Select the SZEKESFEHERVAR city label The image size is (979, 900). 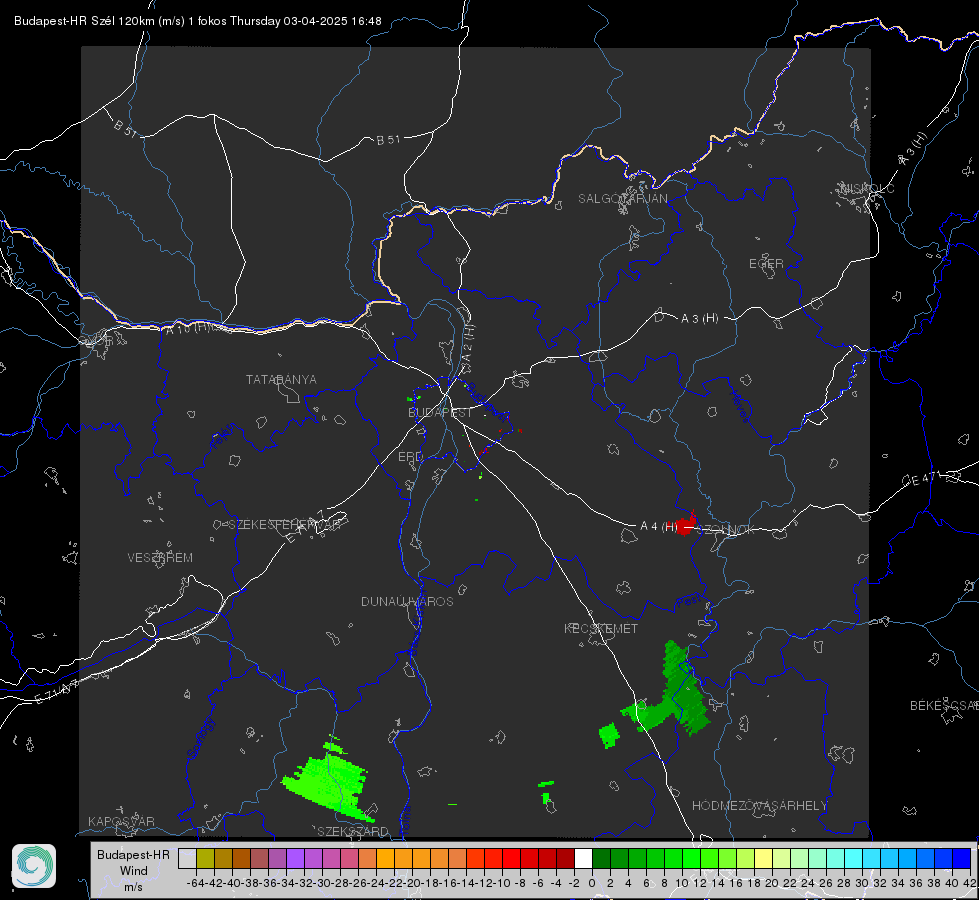pyautogui.click(x=284, y=525)
